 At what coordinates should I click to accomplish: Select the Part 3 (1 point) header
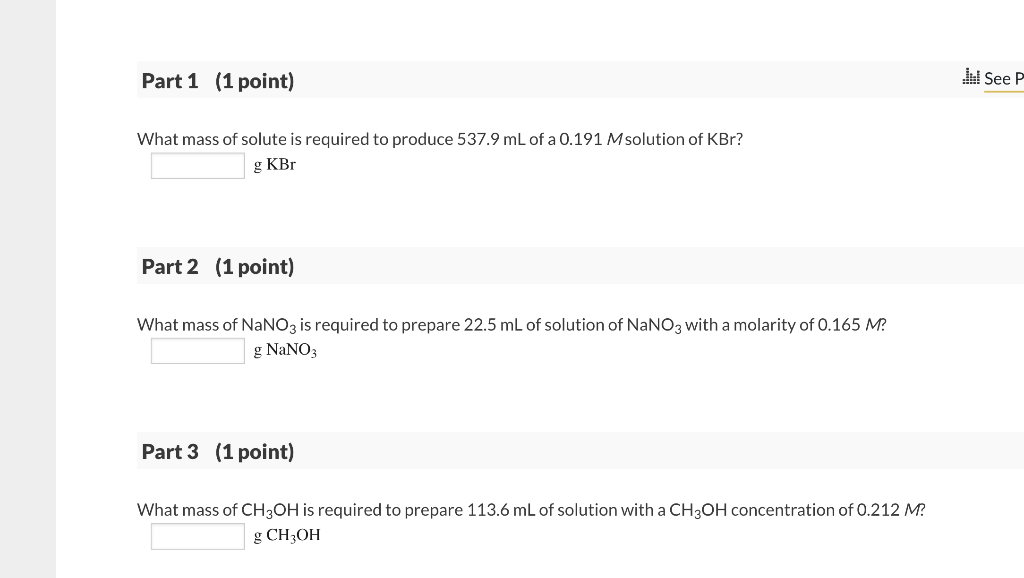click(x=217, y=451)
